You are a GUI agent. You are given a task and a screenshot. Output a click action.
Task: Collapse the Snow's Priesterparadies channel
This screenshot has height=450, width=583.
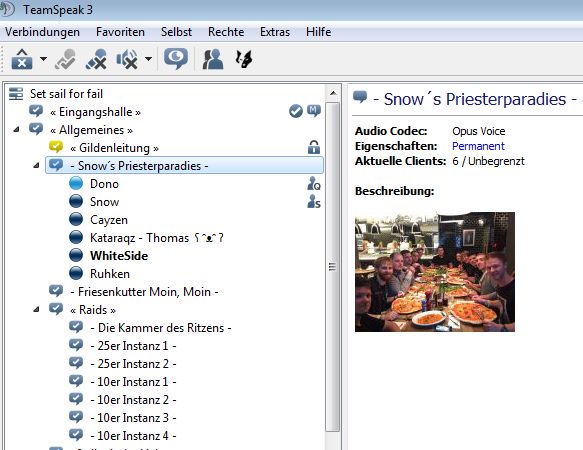tap(36, 165)
